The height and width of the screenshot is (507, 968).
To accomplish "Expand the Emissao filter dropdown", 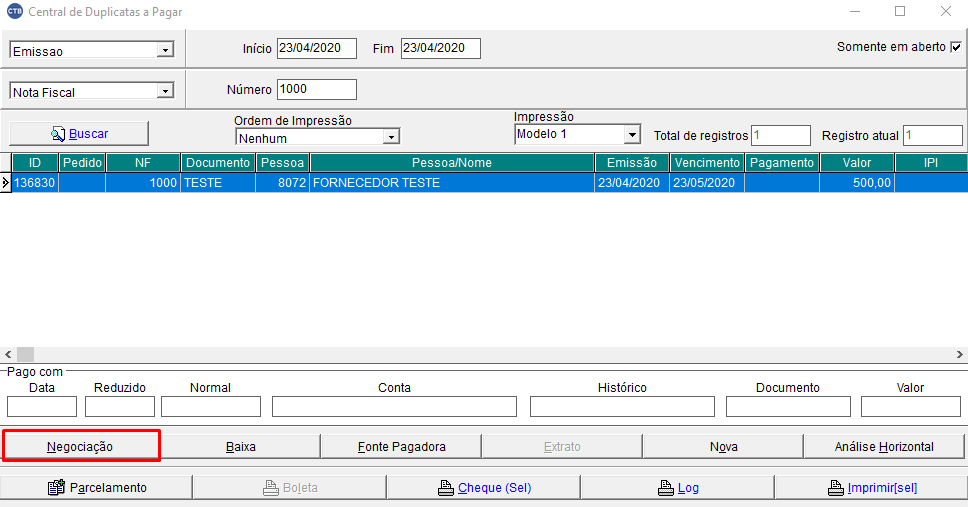I will point(165,51).
